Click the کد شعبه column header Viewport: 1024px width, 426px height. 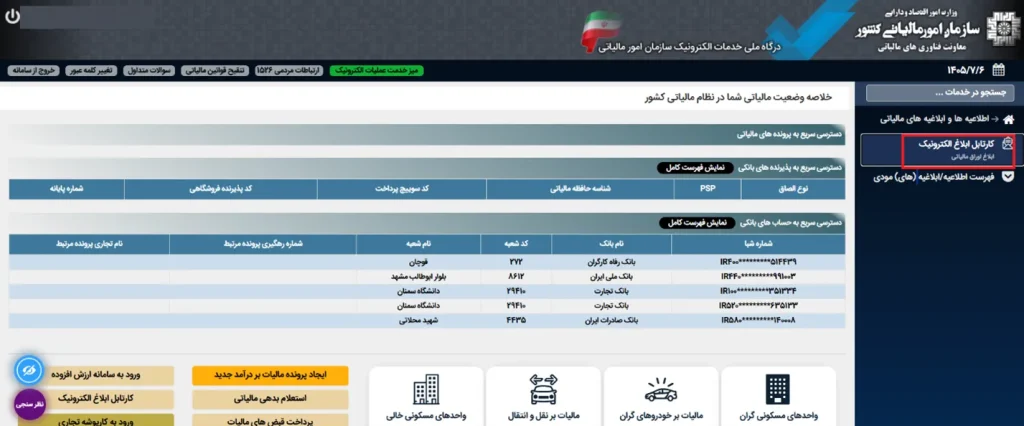(516, 244)
